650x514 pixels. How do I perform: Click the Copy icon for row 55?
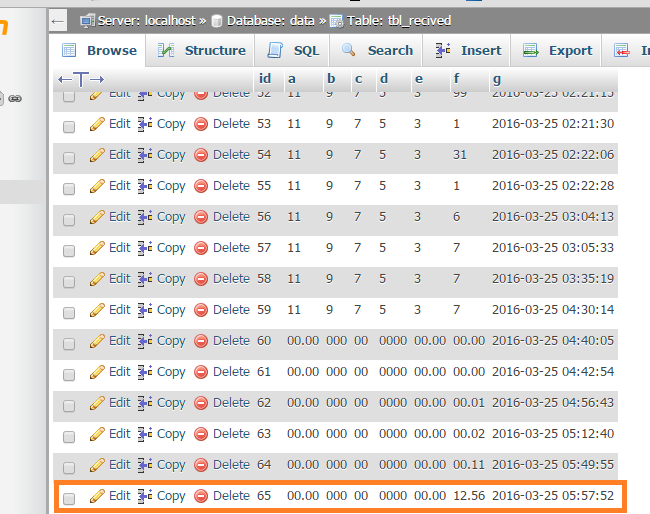(145, 186)
